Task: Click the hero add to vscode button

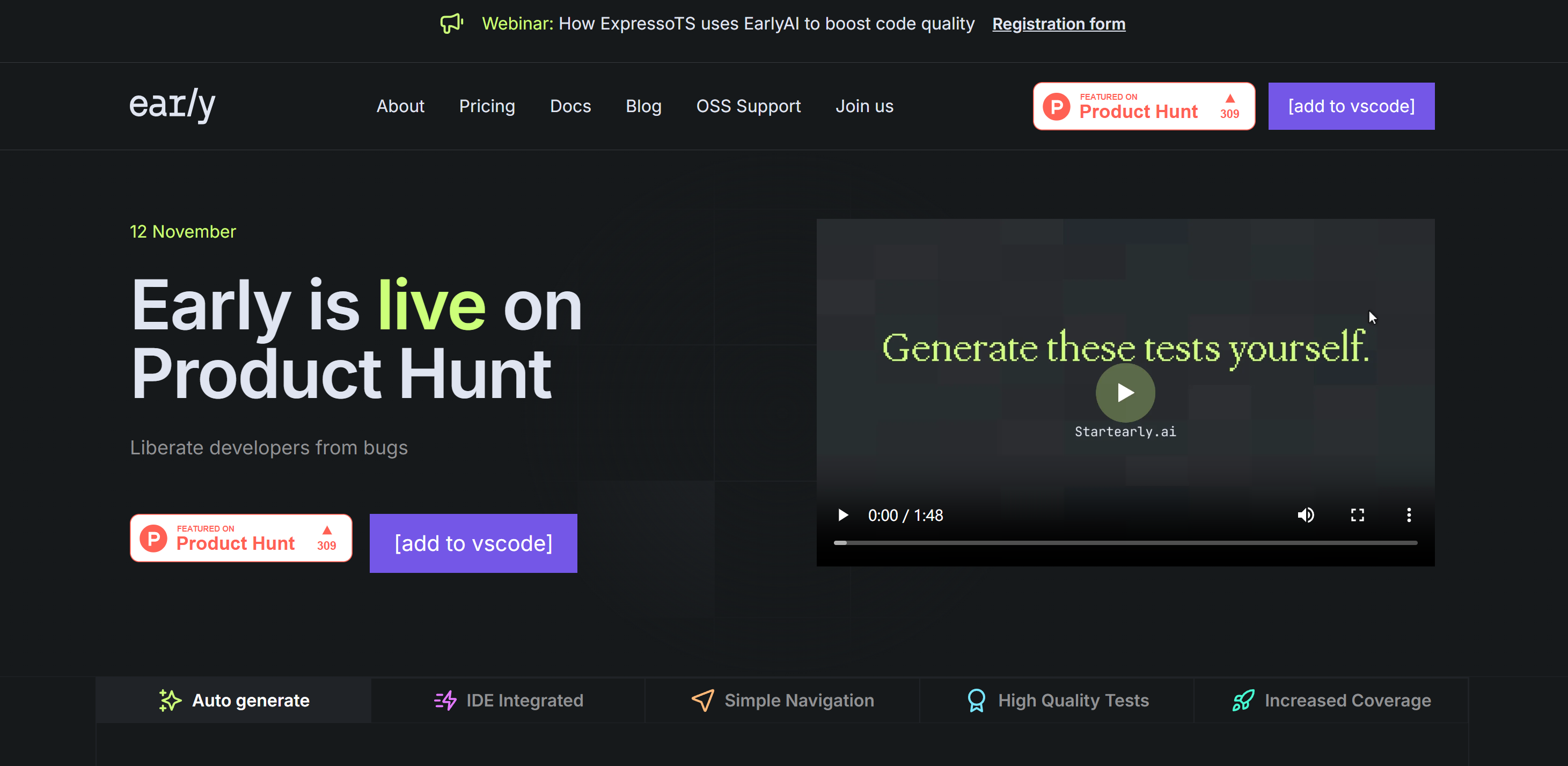Action: [x=473, y=543]
